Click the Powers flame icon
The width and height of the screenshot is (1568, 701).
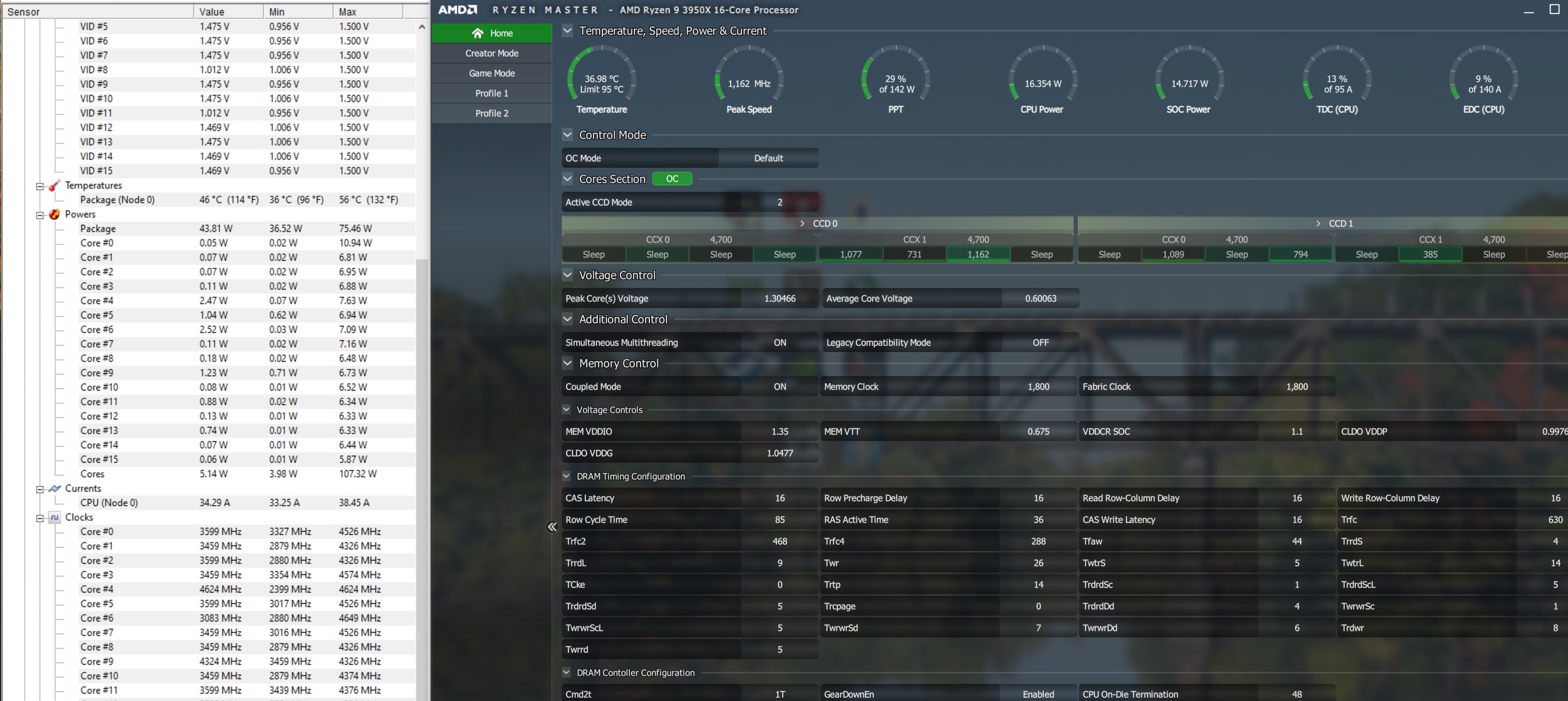54,214
